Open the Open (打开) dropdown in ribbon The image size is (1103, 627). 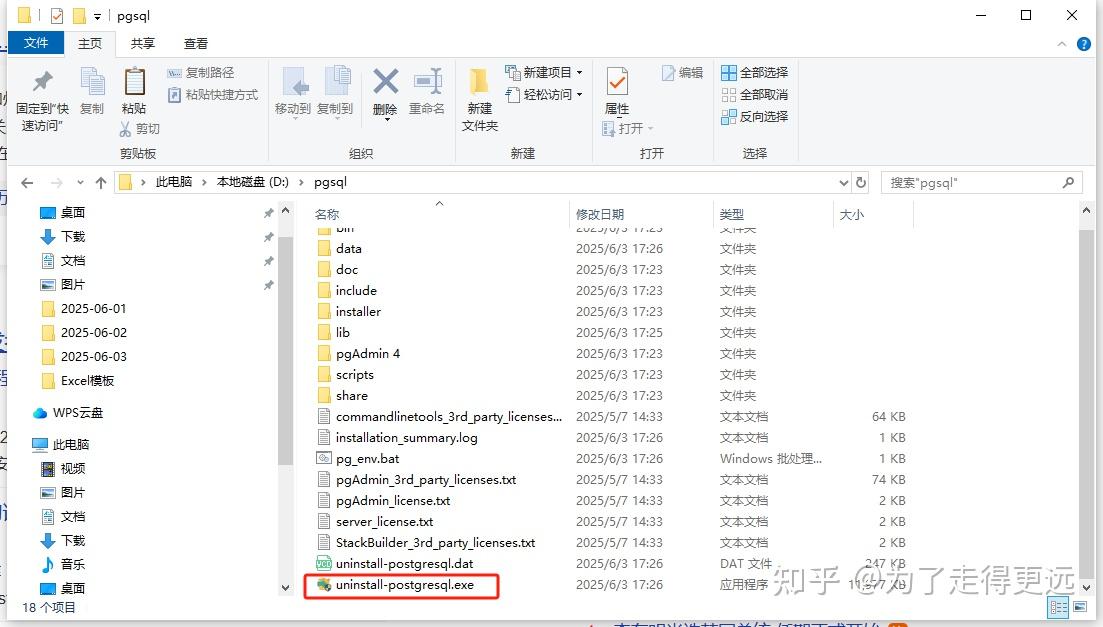click(x=628, y=129)
